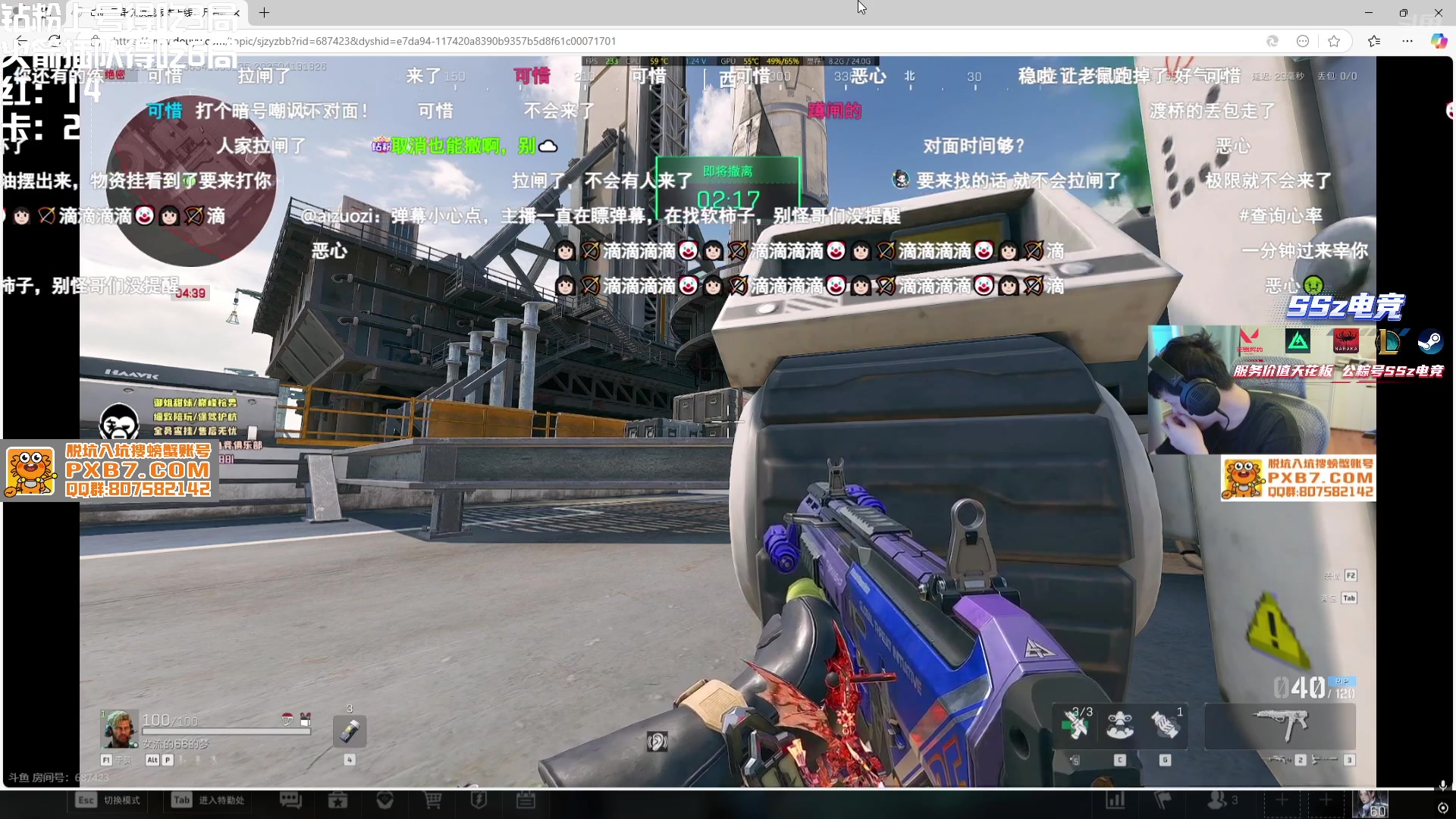The width and height of the screenshot is (1456, 819).
Task: Click the player avatar level 60
Action: (1371, 803)
